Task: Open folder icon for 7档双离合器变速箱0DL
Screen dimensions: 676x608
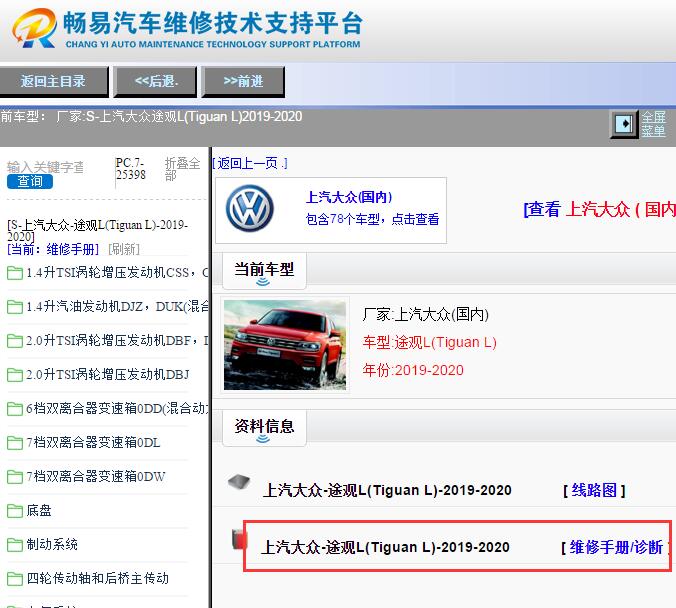Action: coord(15,443)
